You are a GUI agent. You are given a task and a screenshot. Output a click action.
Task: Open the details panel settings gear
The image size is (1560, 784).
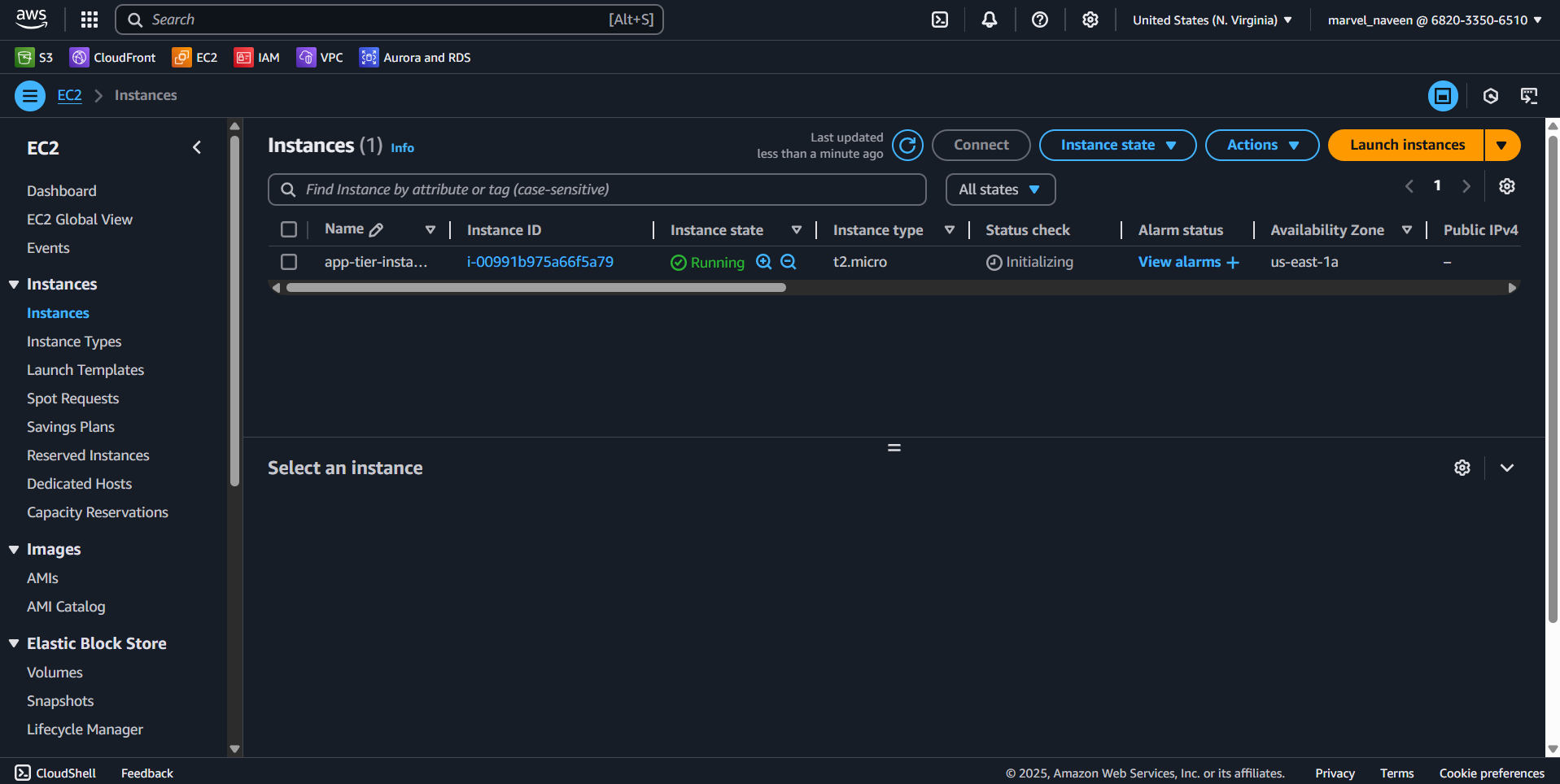(x=1462, y=468)
